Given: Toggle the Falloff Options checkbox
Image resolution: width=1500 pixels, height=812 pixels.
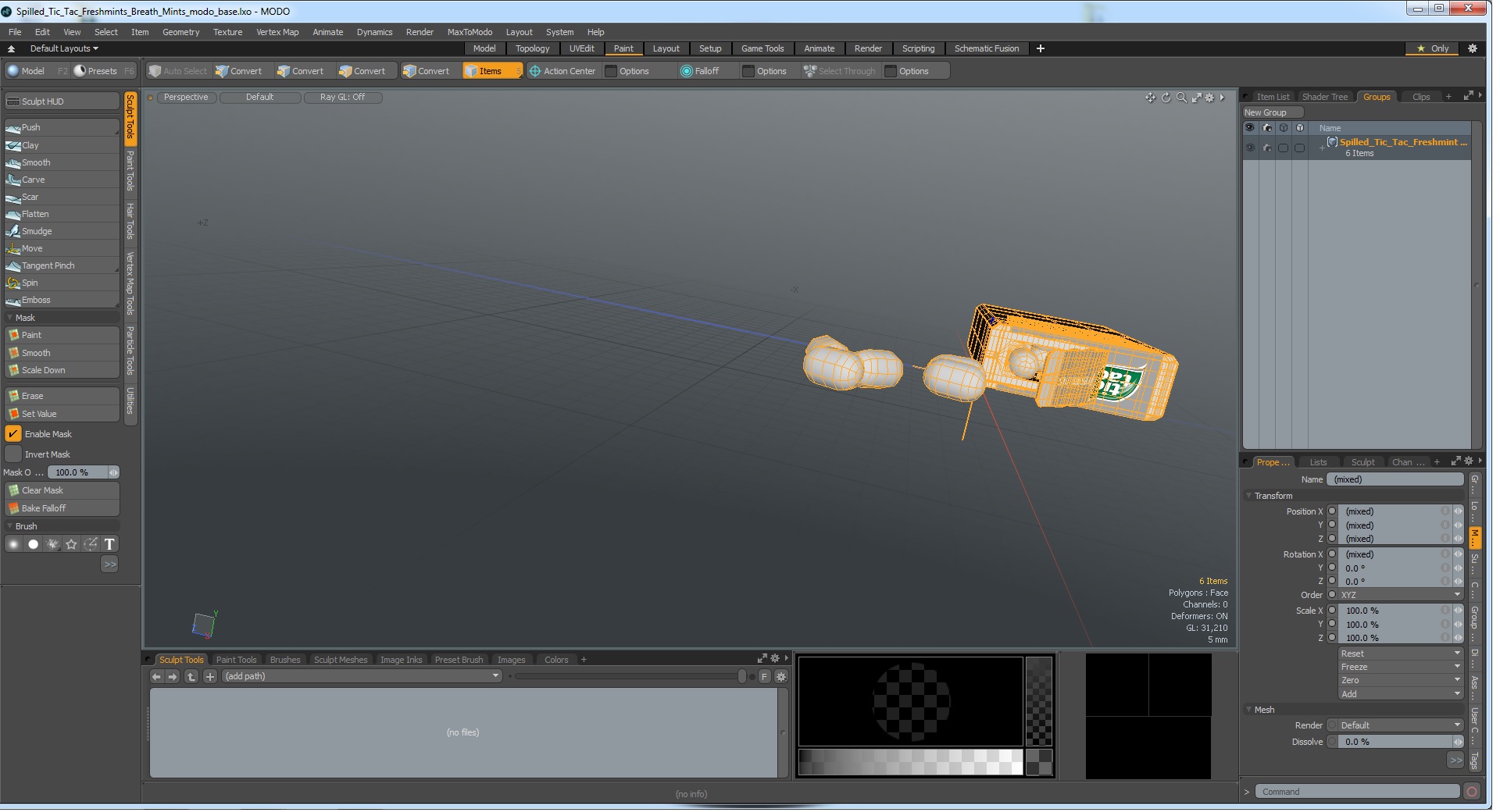Looking at the screenshot, I should coord(748,71).
